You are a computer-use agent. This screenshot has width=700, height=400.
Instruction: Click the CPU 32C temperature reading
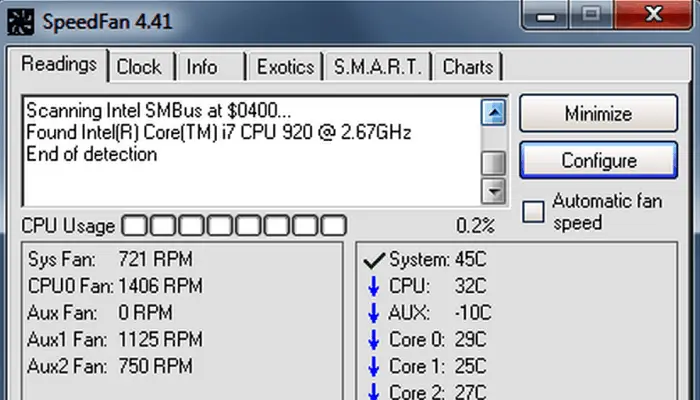(x=438, y=286)
